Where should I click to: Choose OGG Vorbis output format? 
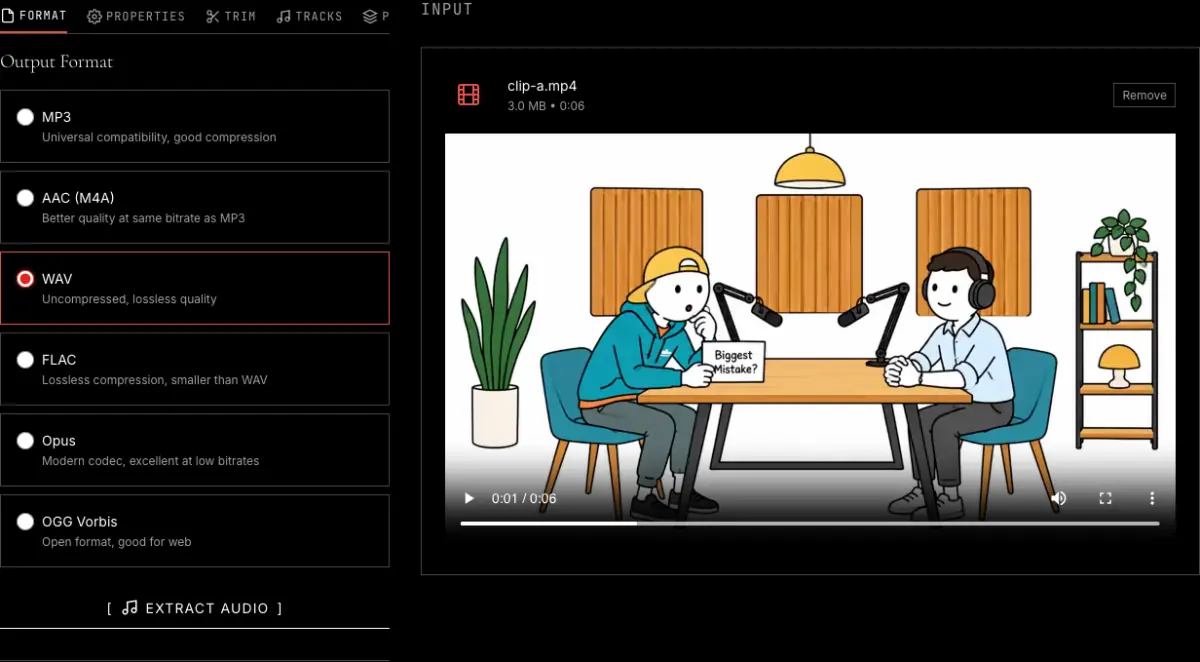pyautogui.click(x=194, y=531)
